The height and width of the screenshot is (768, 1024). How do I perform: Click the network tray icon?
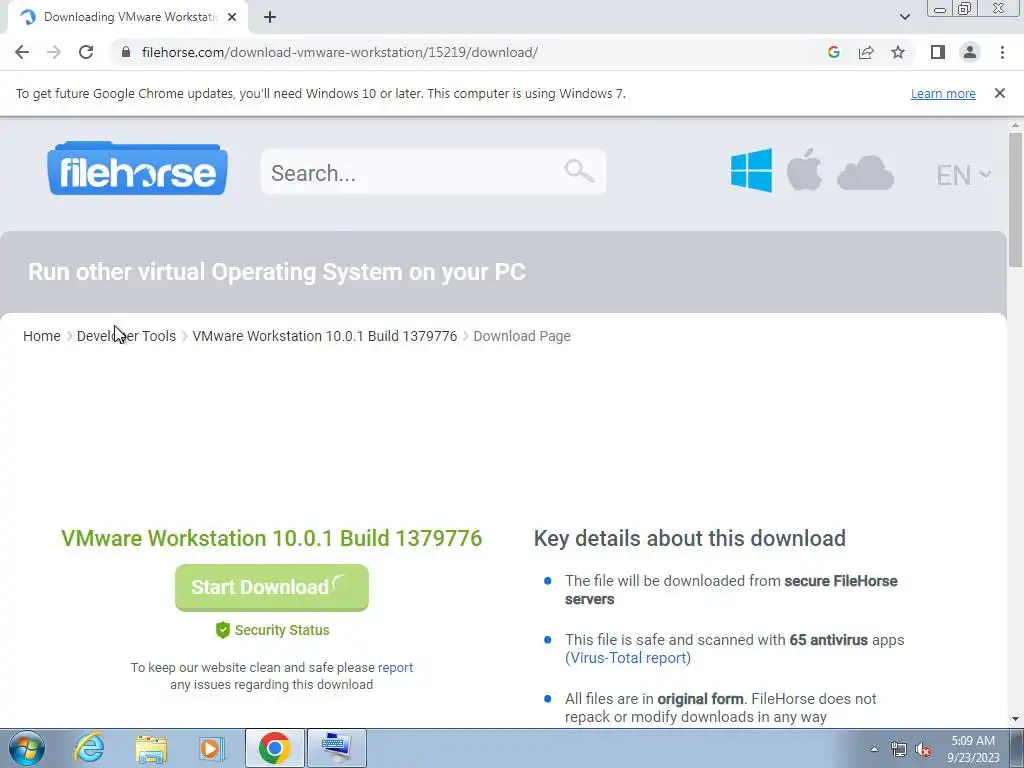point(899,749)
